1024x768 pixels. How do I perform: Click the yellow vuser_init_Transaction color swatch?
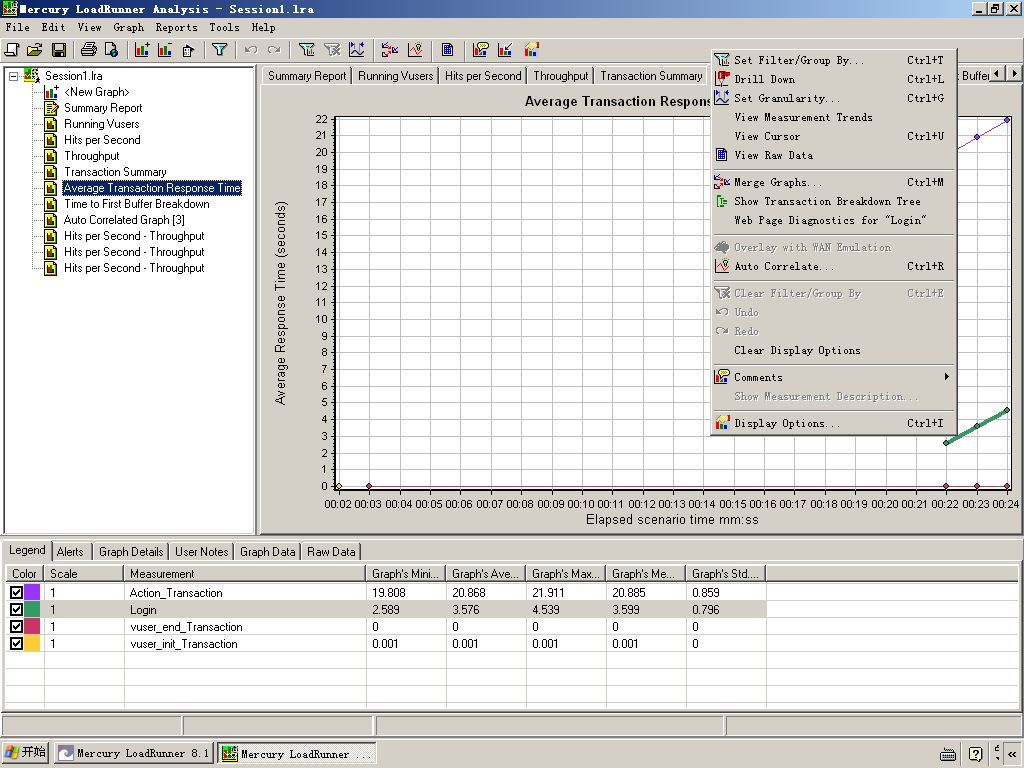[x=32, y=643]
